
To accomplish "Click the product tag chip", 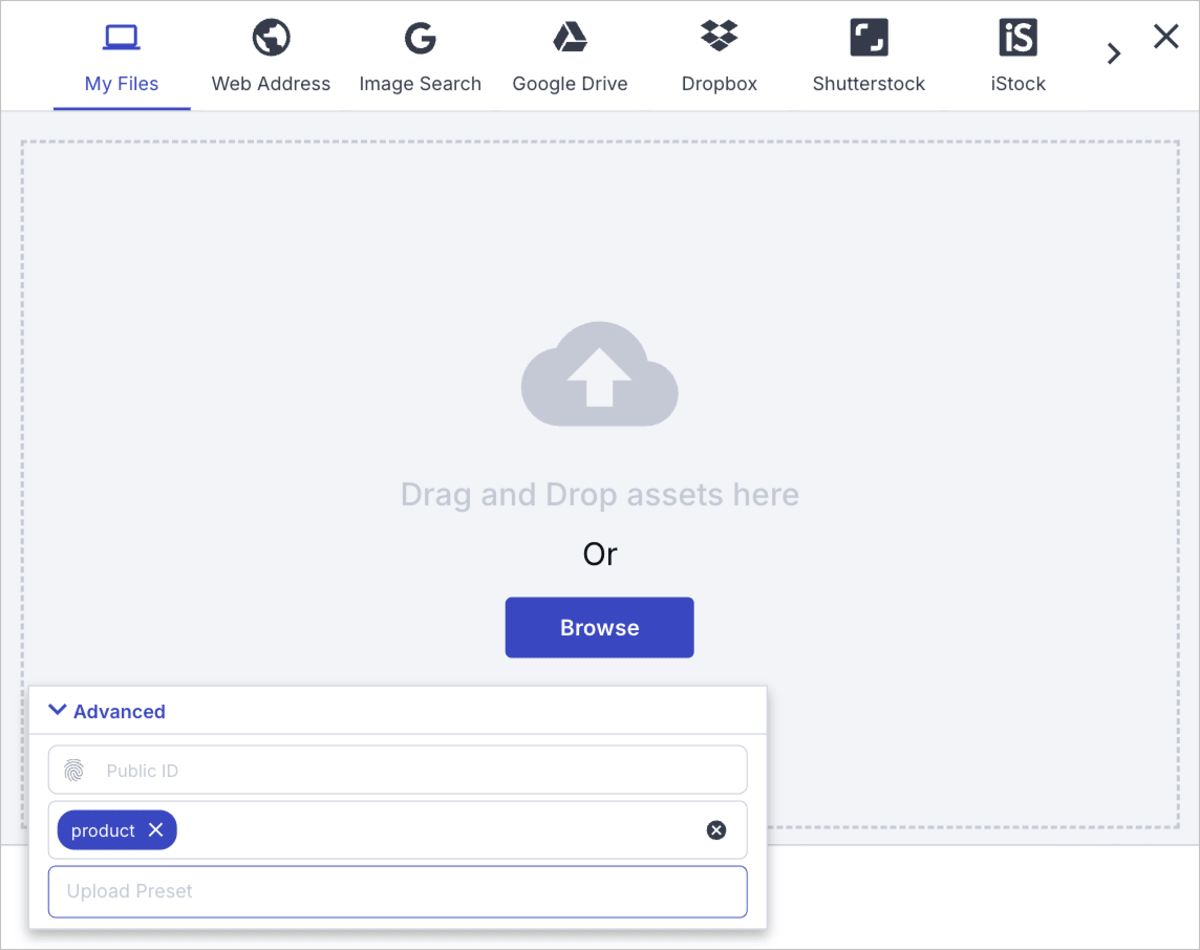I will (x=117, y=830).
